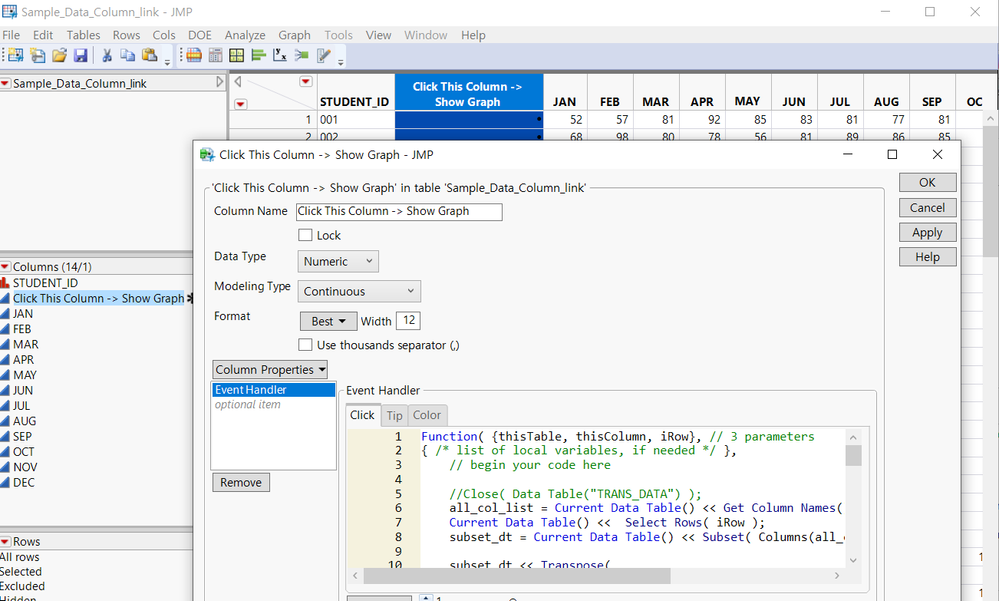
Task: Expand the Column Properties dropdown button
Action: coord(269,370)
